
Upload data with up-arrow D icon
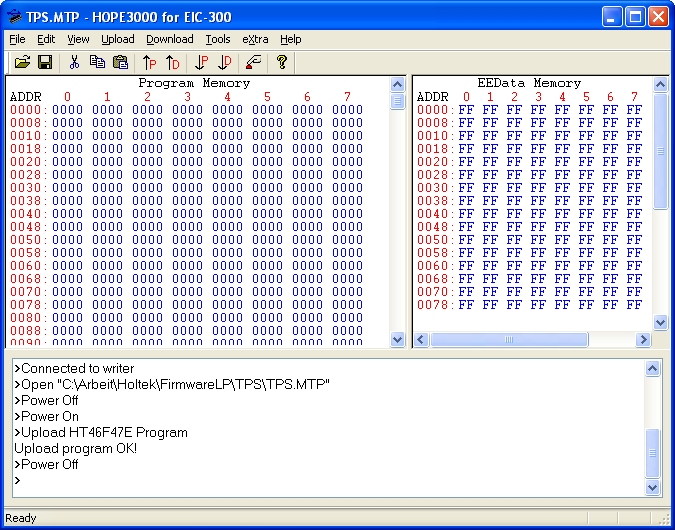172,62
